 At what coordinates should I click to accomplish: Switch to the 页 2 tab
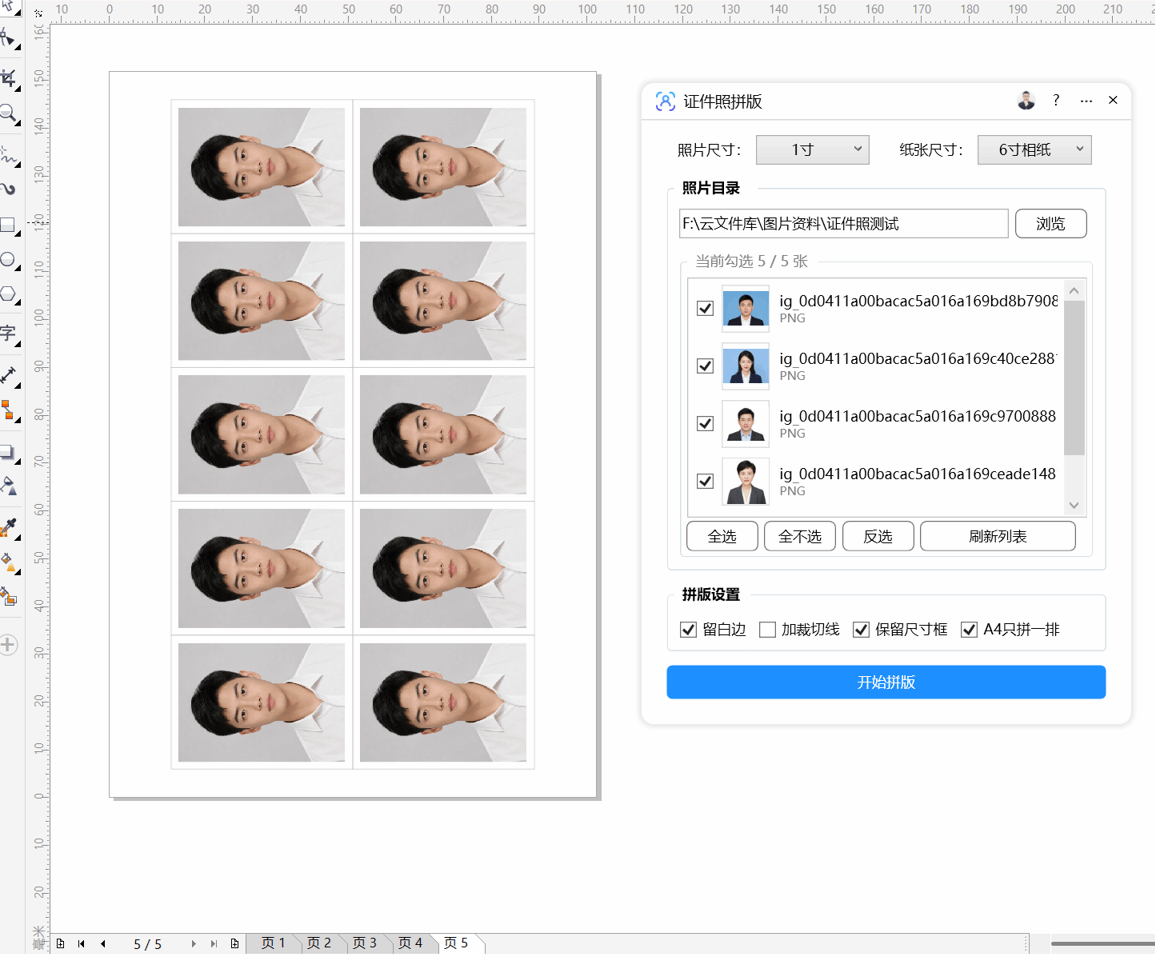pos(318,943)
